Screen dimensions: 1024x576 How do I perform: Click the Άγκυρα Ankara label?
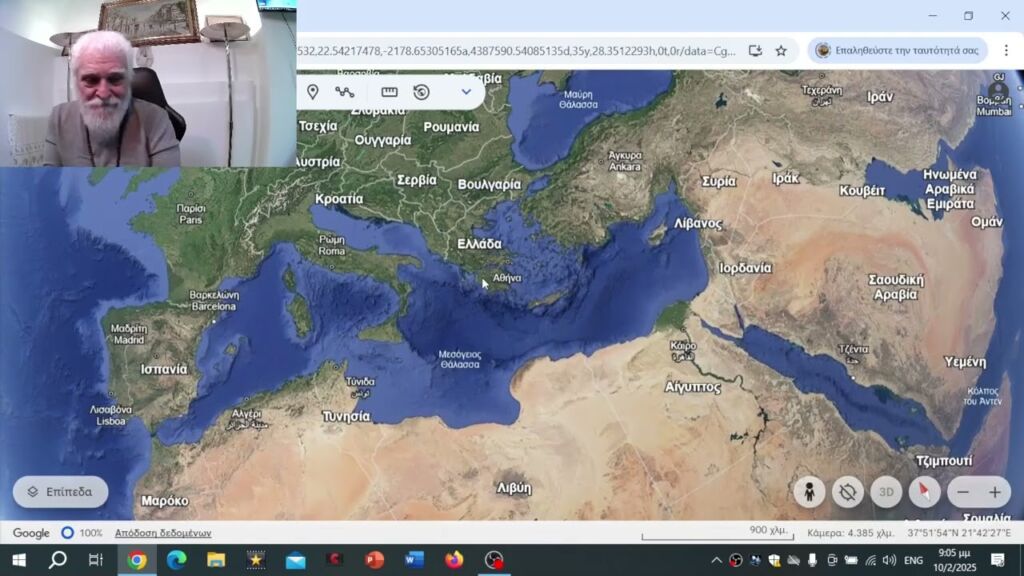pos(625,161)
